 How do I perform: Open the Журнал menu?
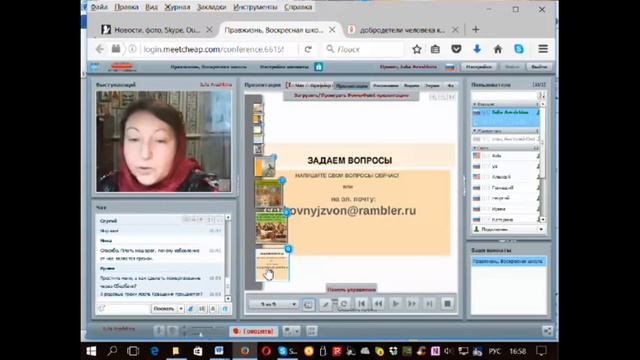177,7
